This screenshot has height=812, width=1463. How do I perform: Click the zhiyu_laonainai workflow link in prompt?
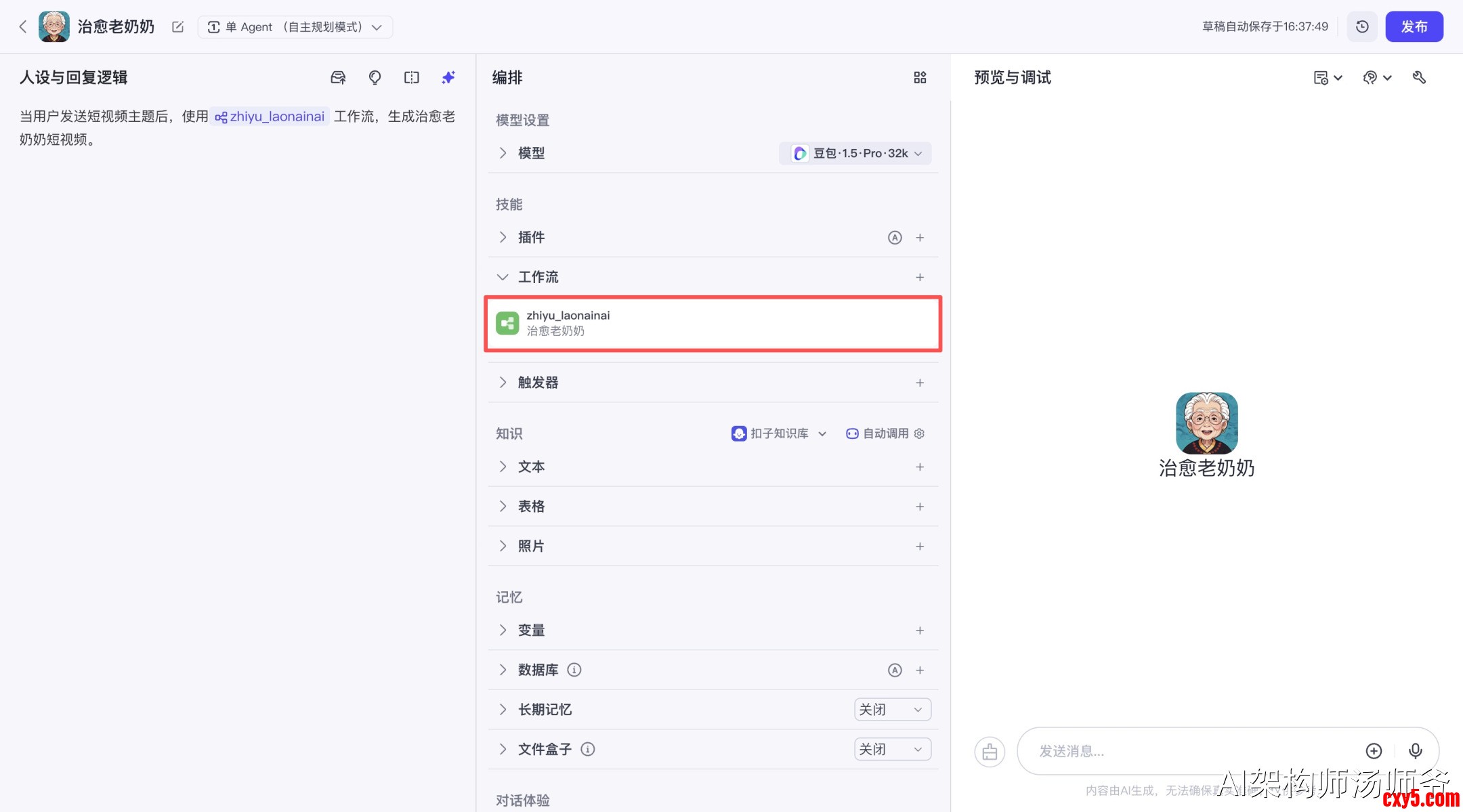[x=270, y=116]
